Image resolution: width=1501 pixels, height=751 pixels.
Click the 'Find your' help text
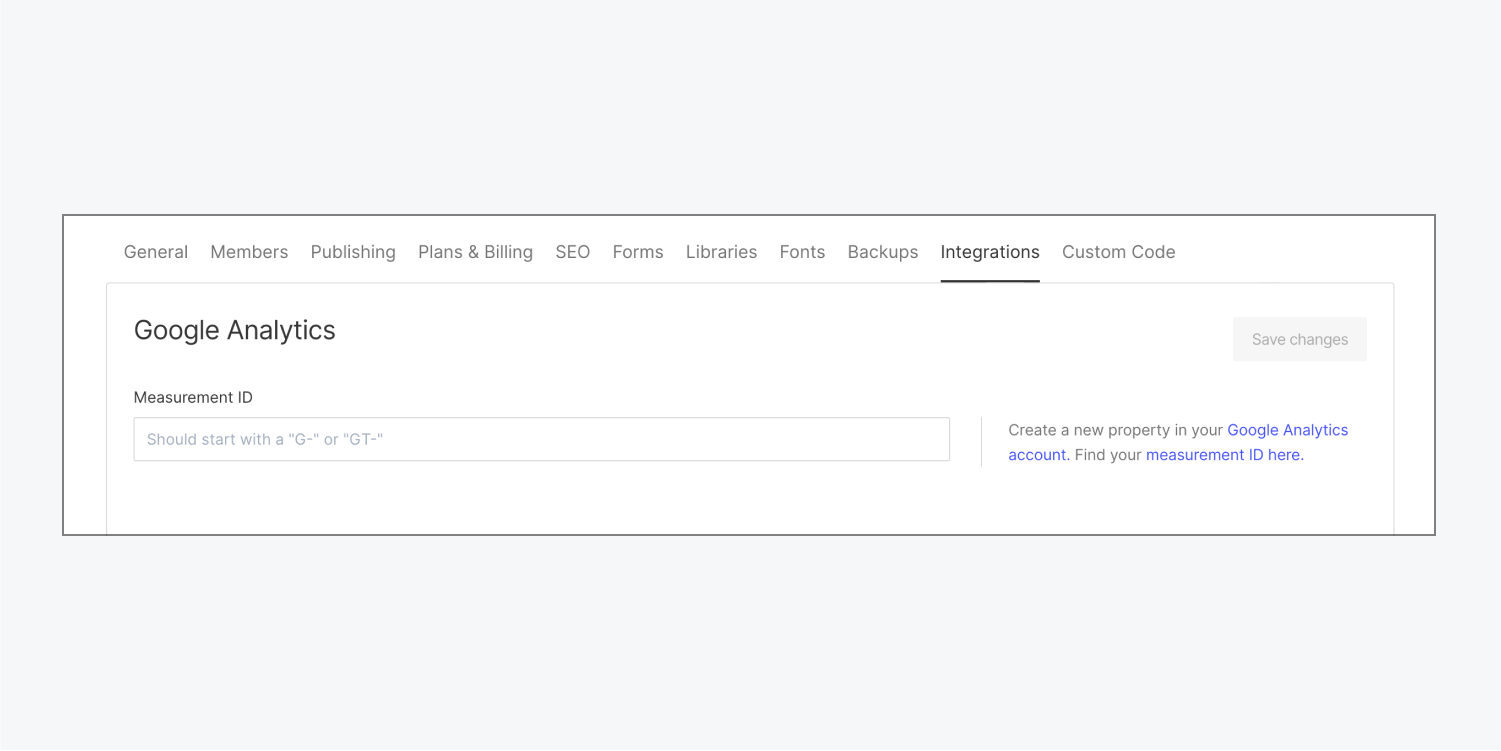click(x=1108, y=455)
